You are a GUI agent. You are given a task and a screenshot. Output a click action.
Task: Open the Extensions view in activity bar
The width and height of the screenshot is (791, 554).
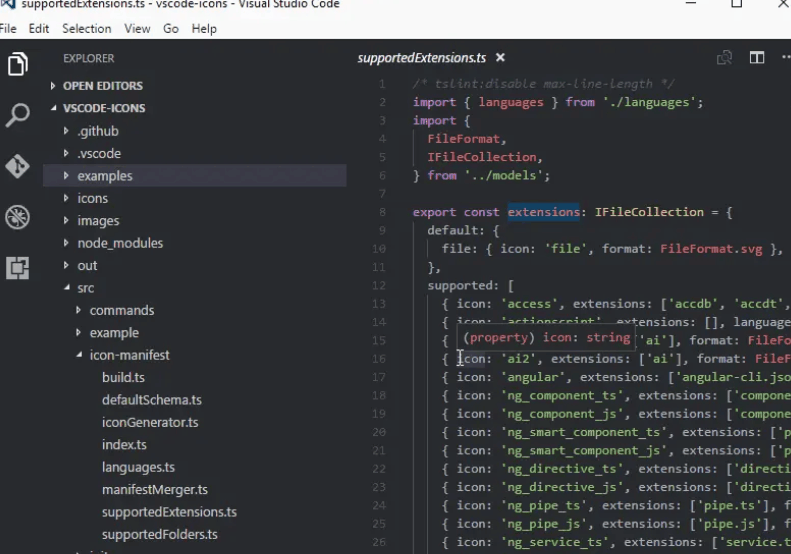point(18,268)
